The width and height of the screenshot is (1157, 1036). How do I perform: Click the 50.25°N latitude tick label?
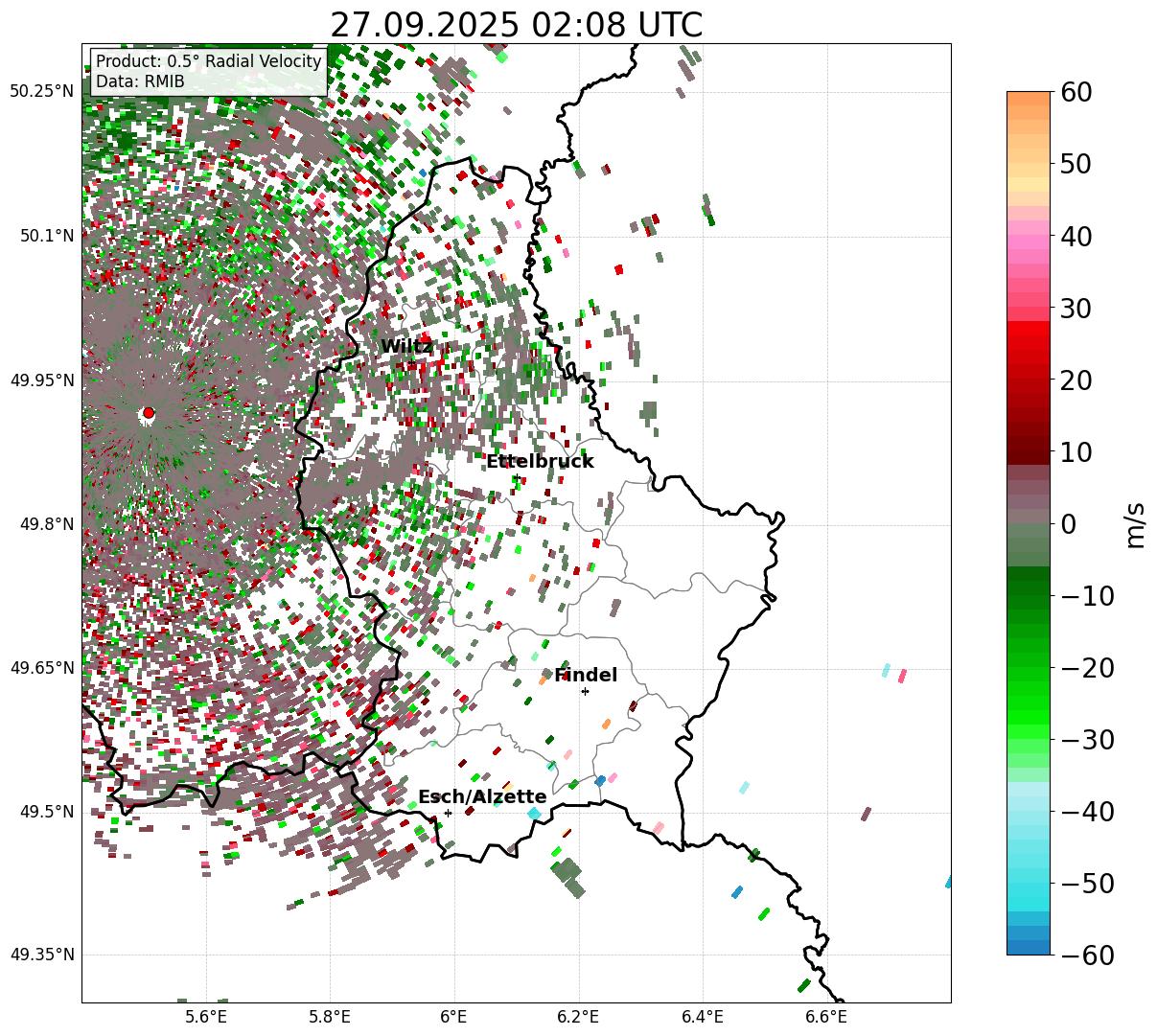point(41,91)
